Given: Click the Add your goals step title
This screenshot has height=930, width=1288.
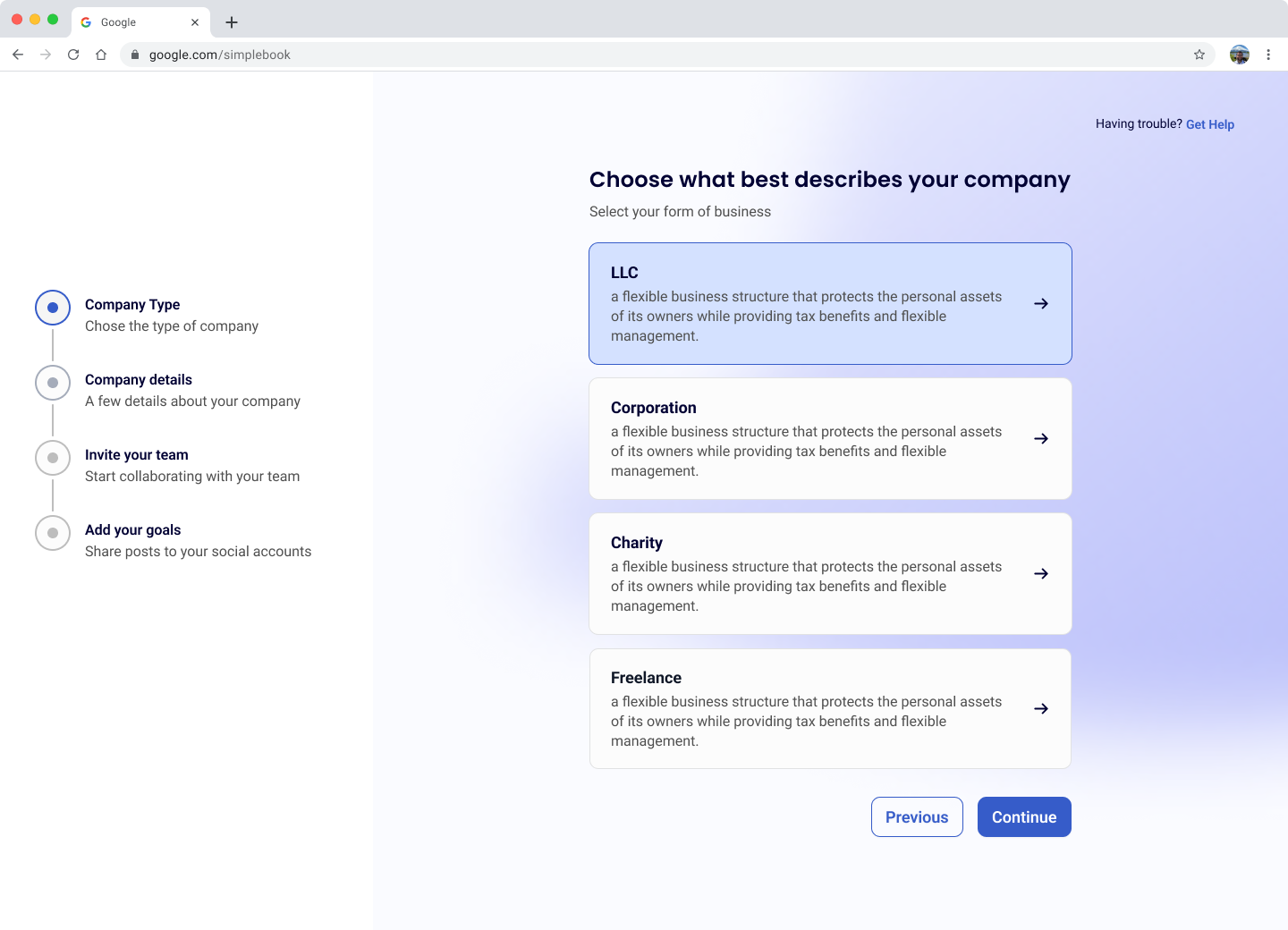Looking at the screenshot, I should pos(133,530).
